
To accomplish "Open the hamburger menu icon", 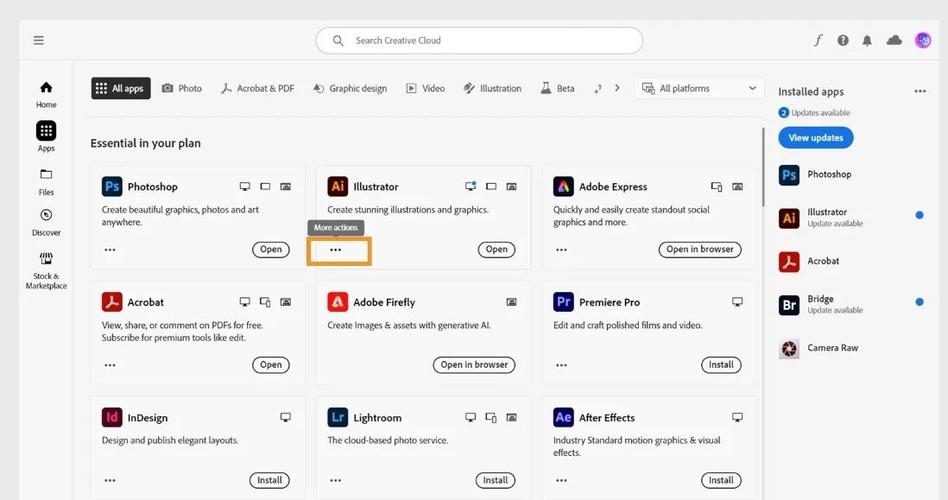I will 38,40.
